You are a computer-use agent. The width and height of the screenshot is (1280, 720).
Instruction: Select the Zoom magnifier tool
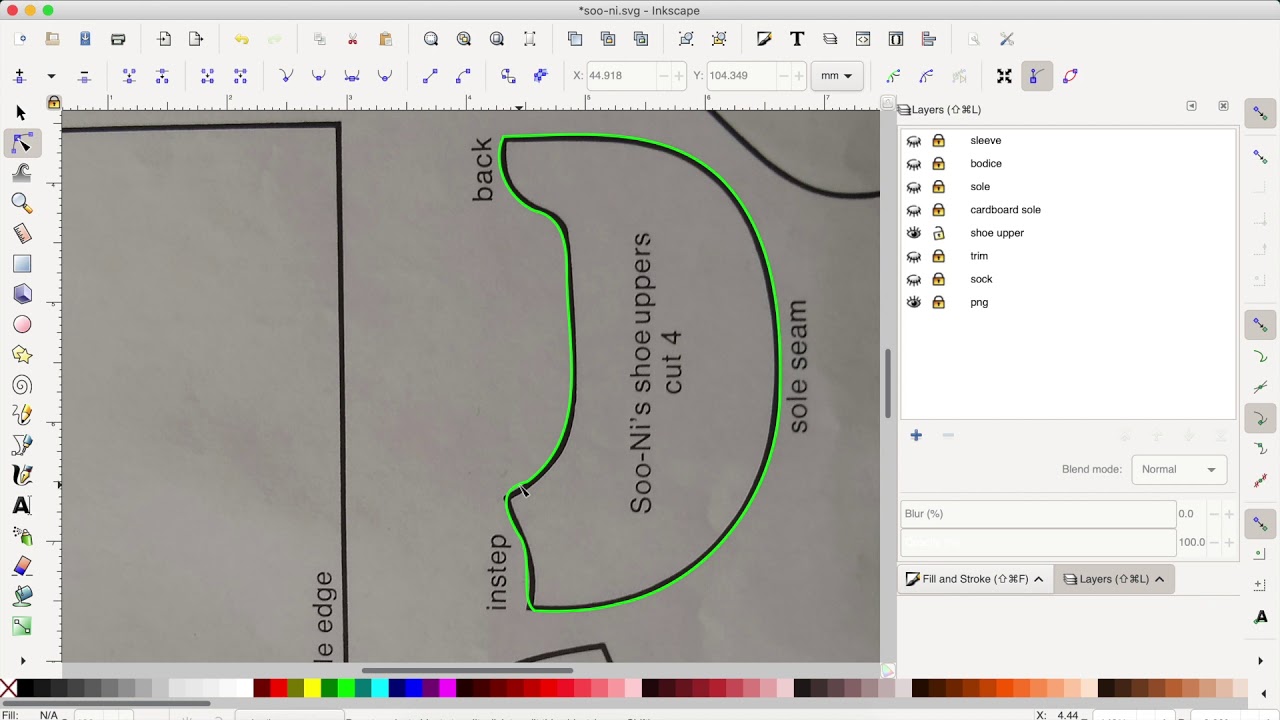[x=21, y=204]
